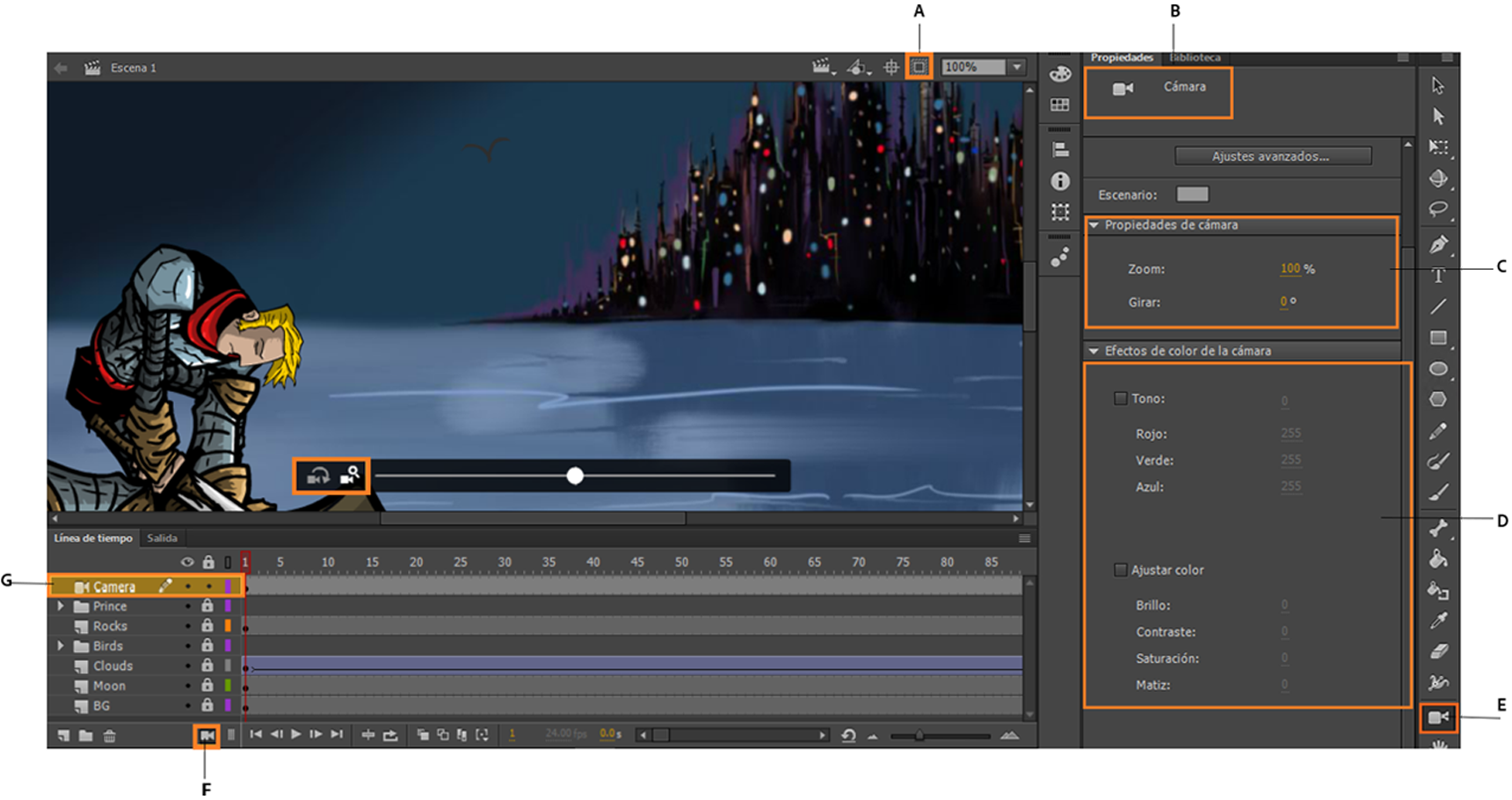Select the Lasso tool
Screen dimensions: 1512x800
(x=1438, y=209)
